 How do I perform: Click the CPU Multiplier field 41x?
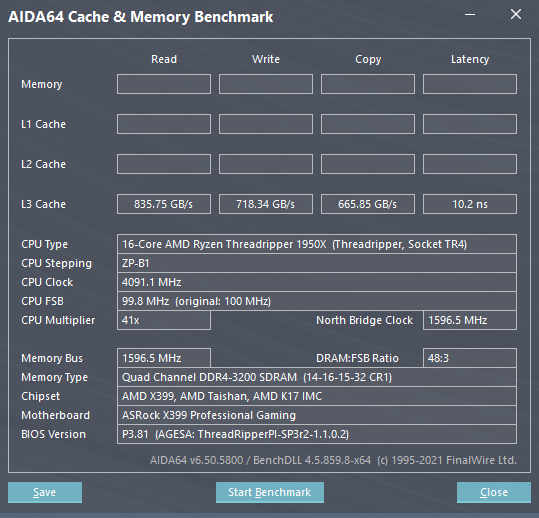(x=164, y=320)
